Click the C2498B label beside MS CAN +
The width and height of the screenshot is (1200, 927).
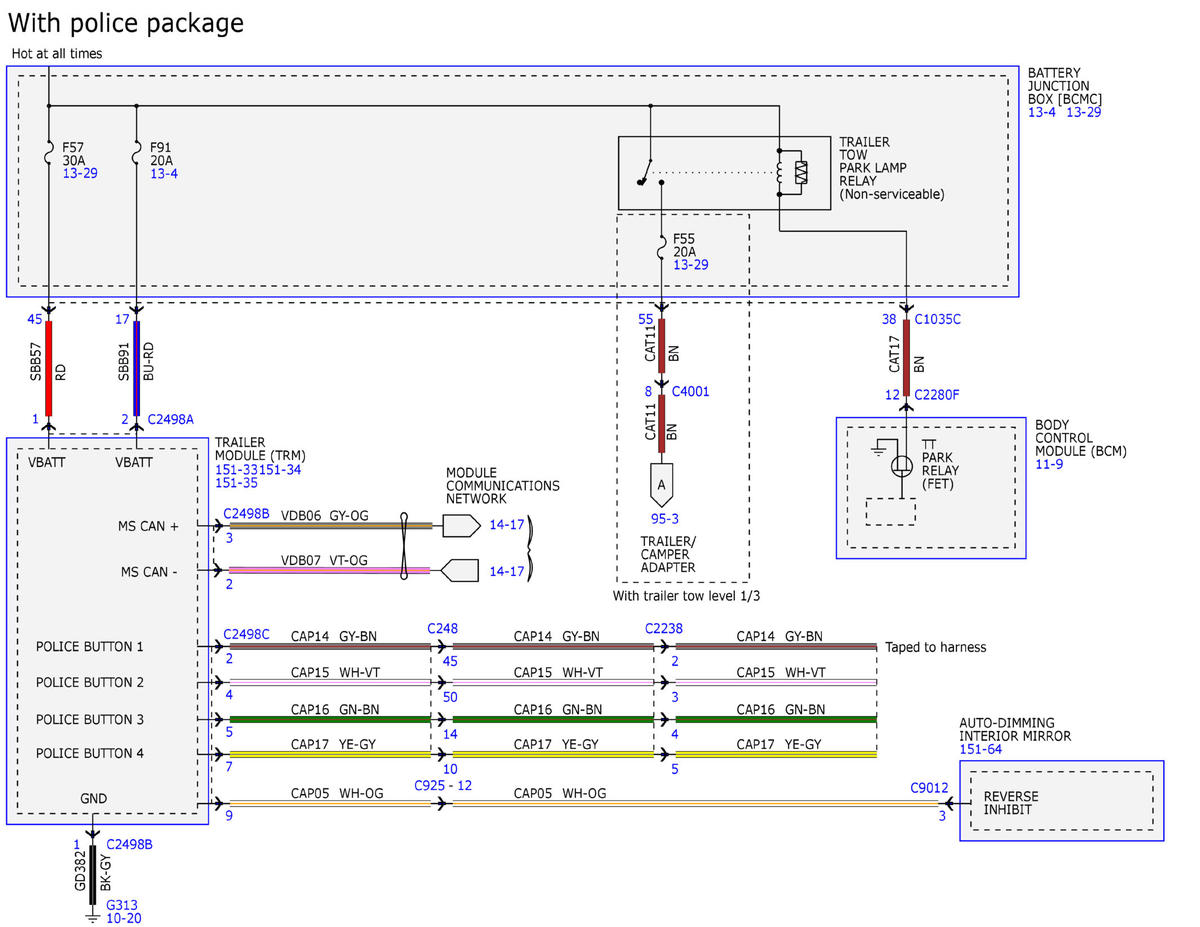coord(246,513)
